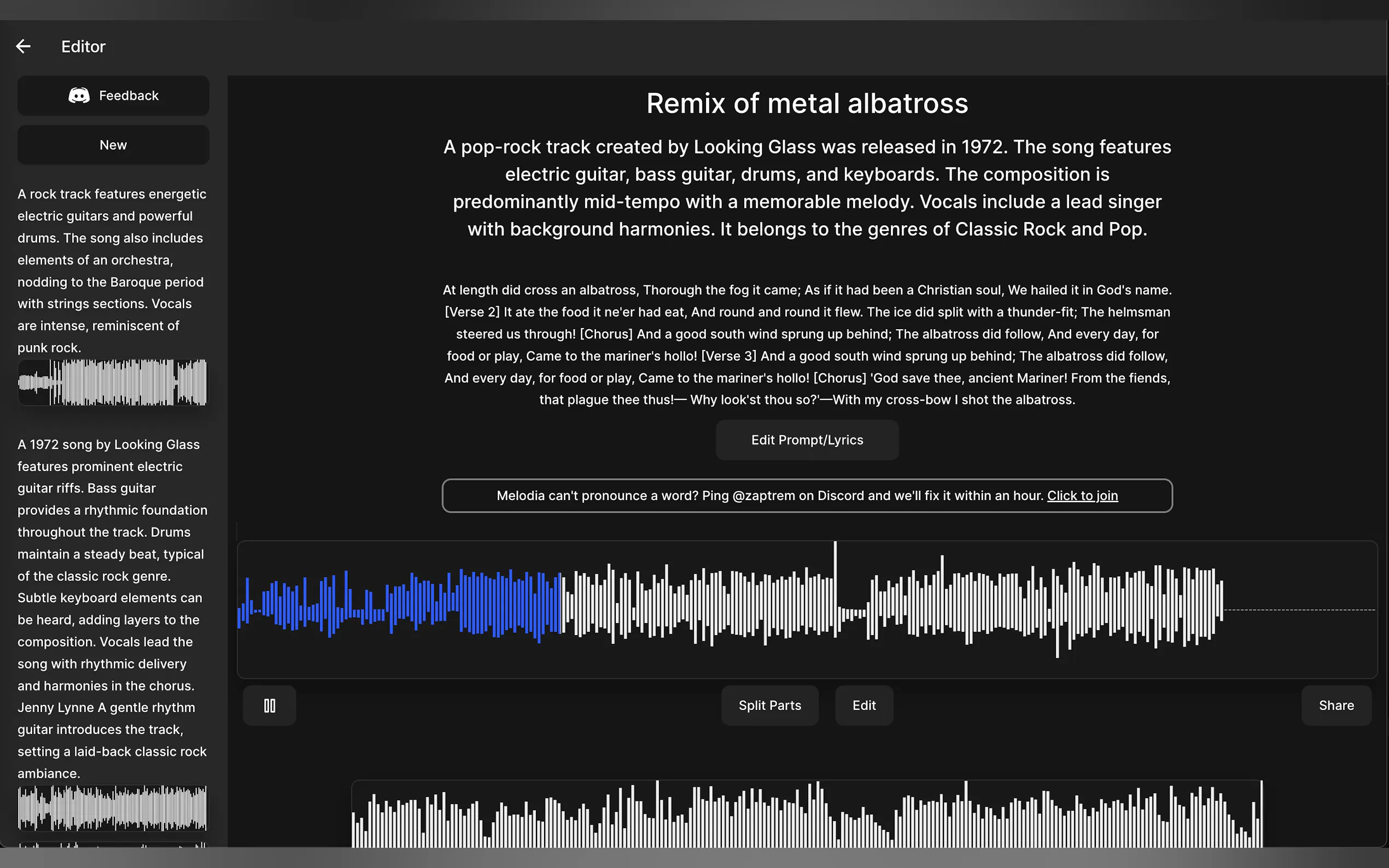This screenshot has height=868, width=1389.
Task: Click the Split Parts button
Action: 769,705
